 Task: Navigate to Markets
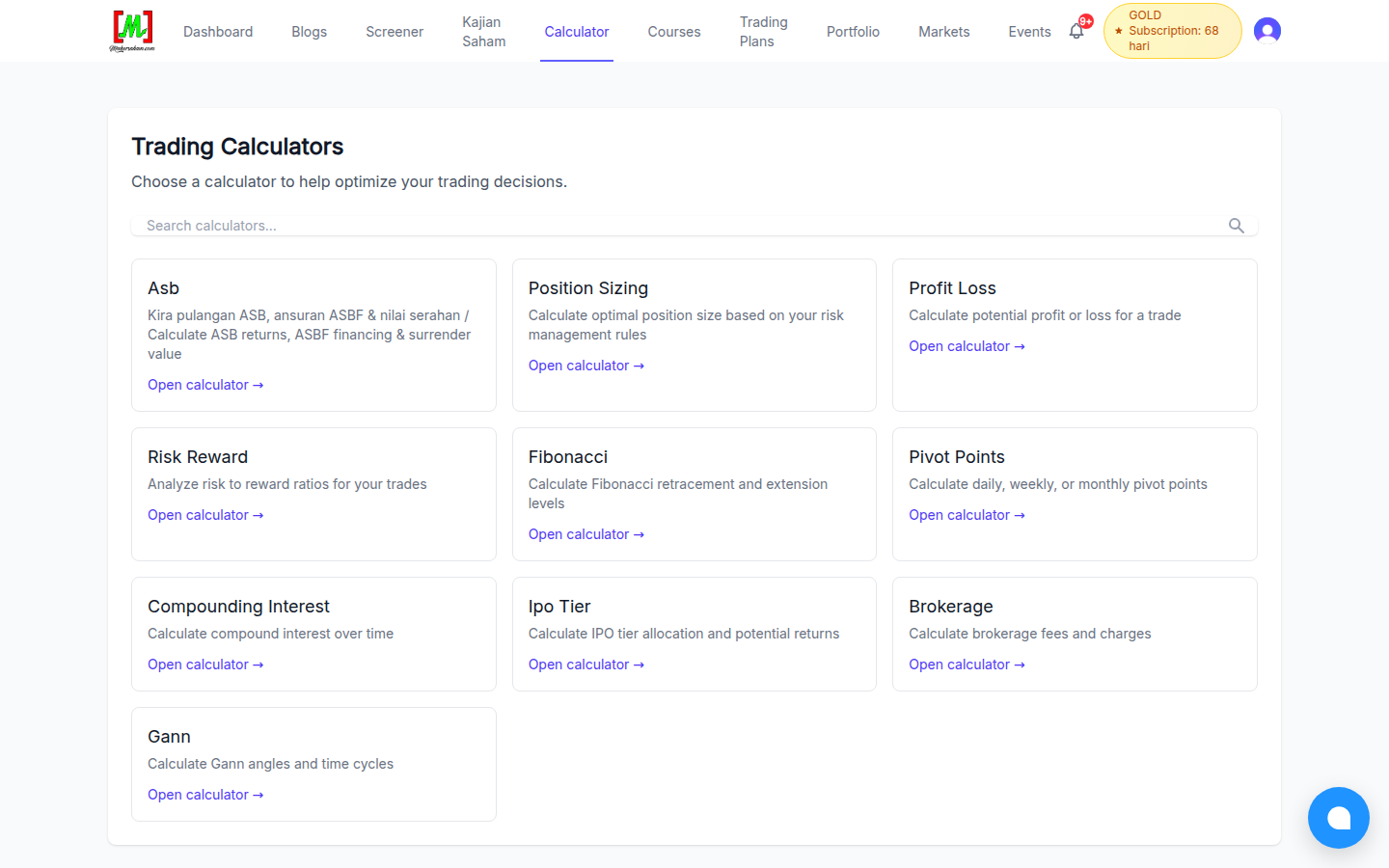(x=944, y=32)
